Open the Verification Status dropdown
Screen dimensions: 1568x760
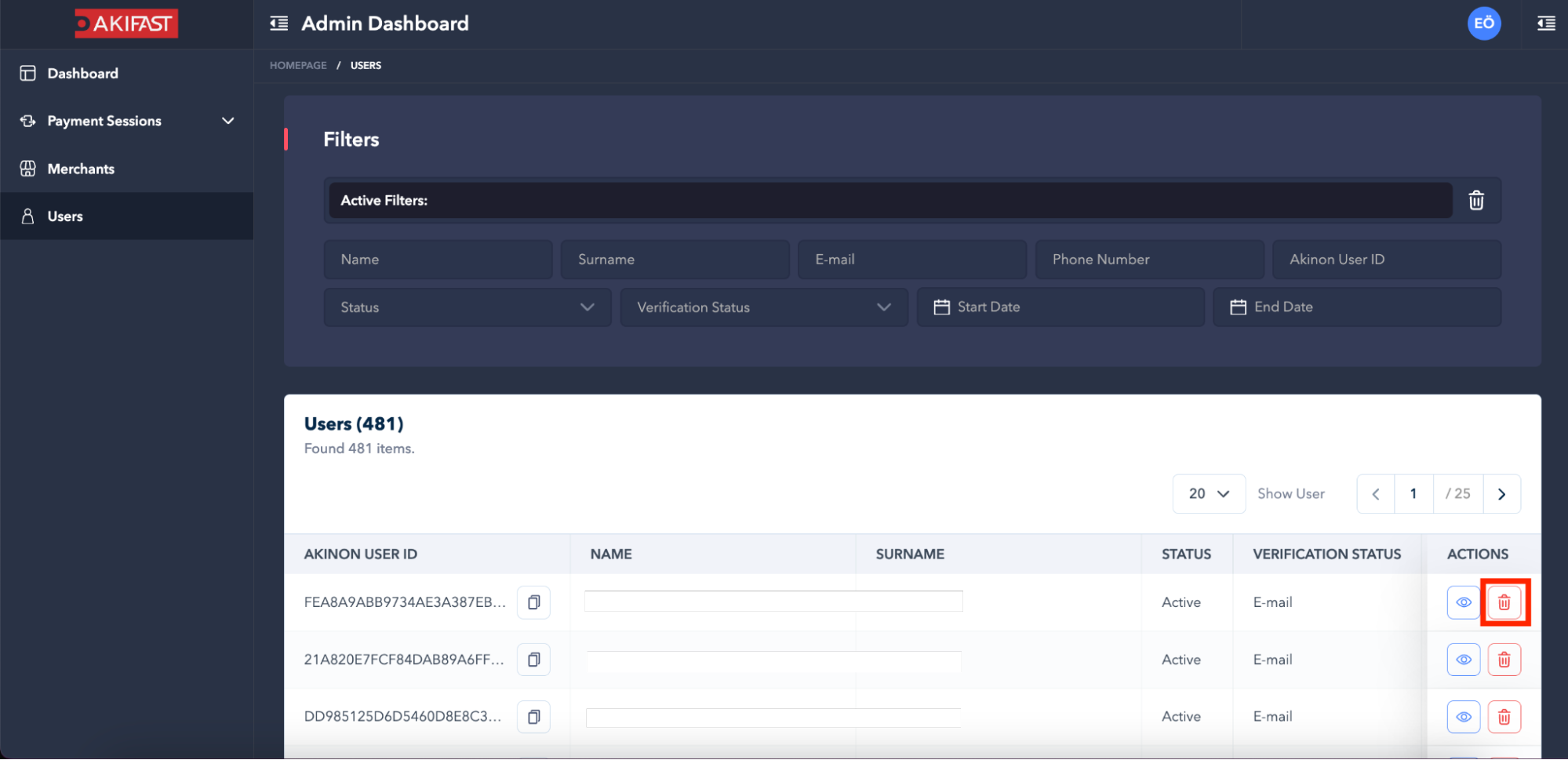[x=763, y=307]
